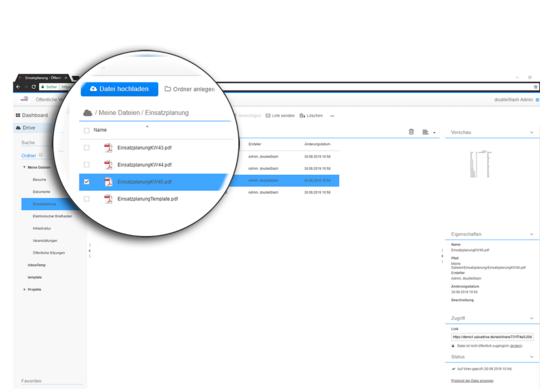540x389 pixels.
Task: Sort files by the Name column
Action: tap(100, 130)
